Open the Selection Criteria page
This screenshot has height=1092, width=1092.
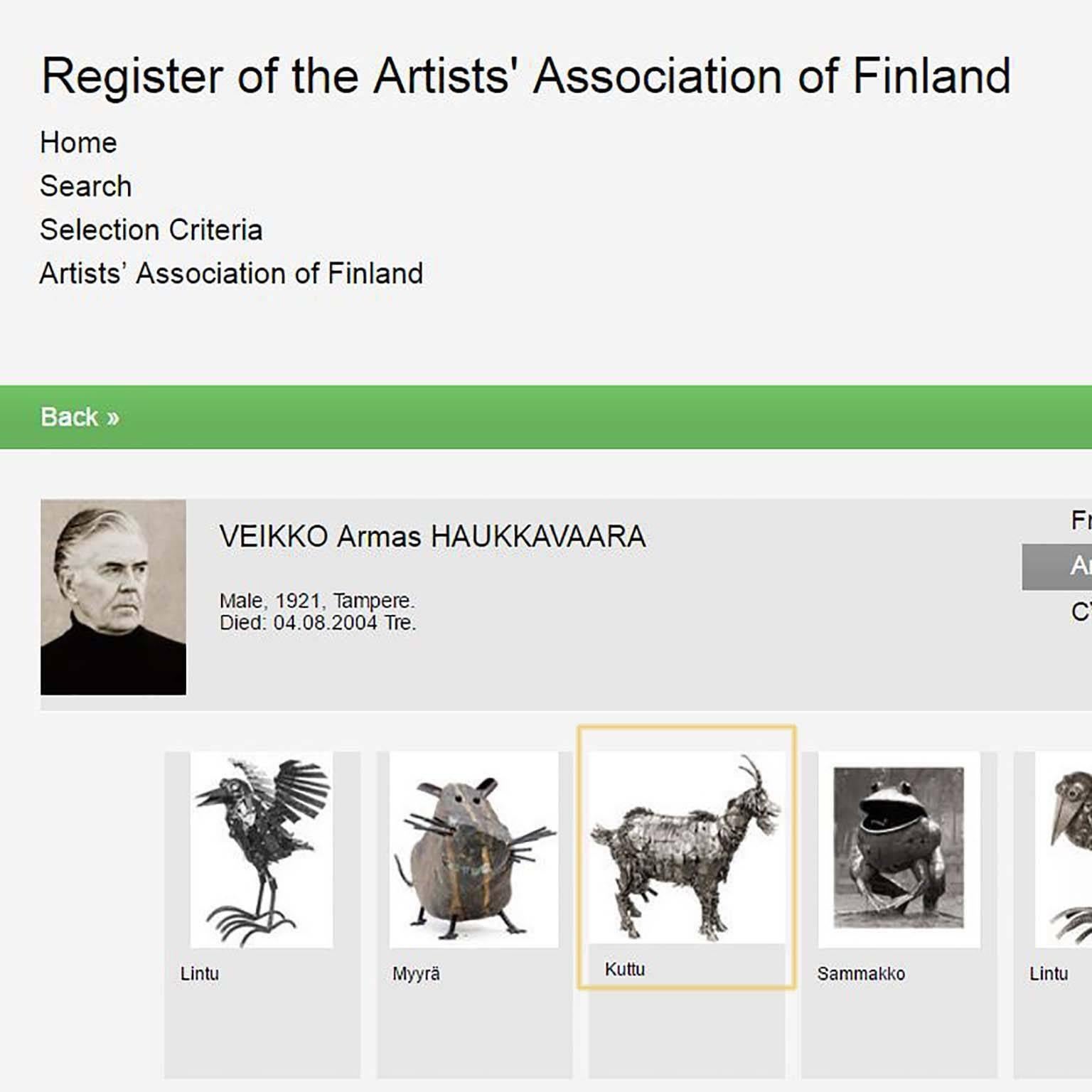pyautogui.click(x=151, y=230)
